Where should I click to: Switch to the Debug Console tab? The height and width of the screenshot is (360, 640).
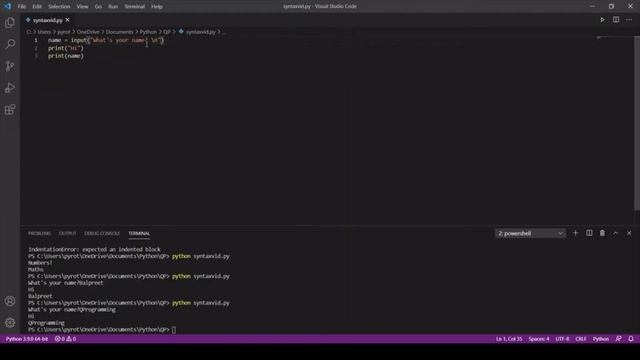pos(102,233)
